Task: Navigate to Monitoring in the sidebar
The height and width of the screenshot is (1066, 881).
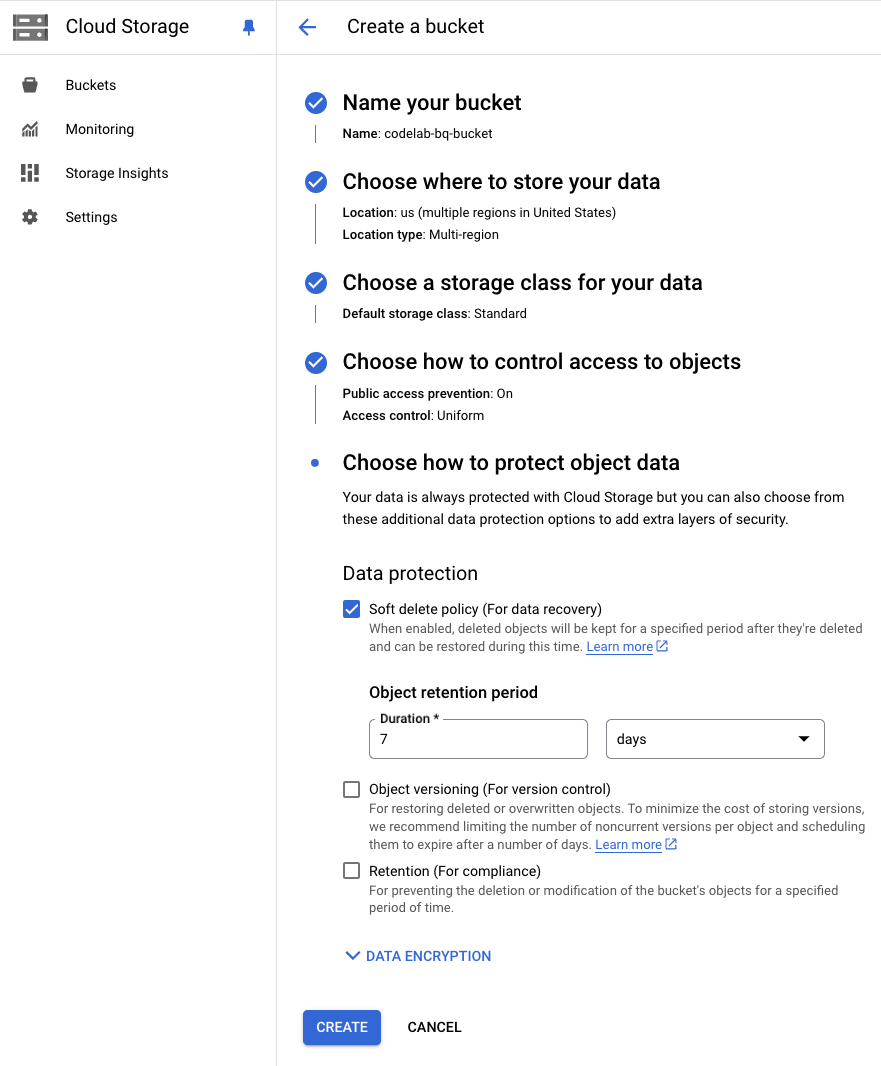Action: click(x=100, y=129)
